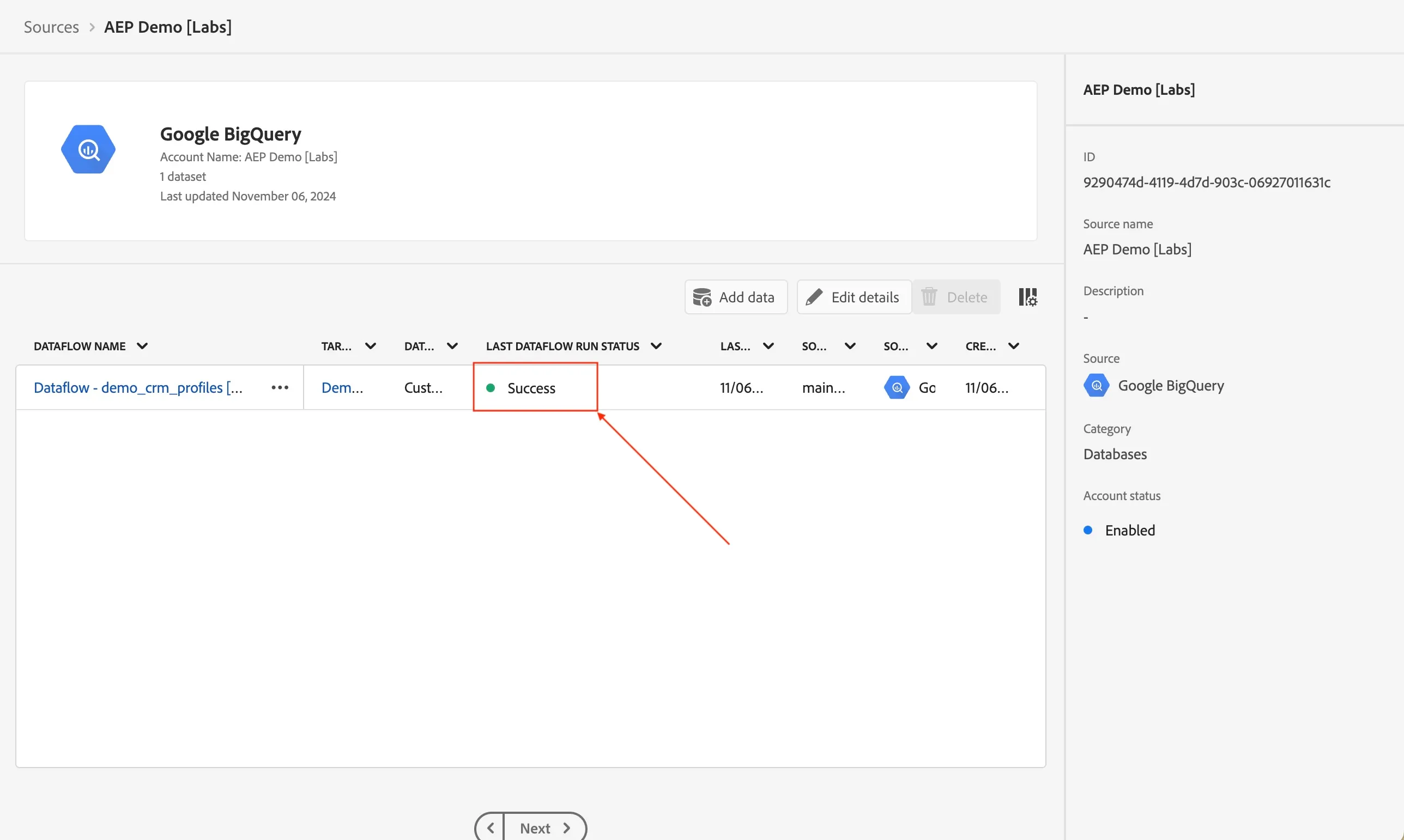Click the 1 dataset text in header card
This screenshot has height=840, width=1404.
pyautogui.click(x=183, y=176)
